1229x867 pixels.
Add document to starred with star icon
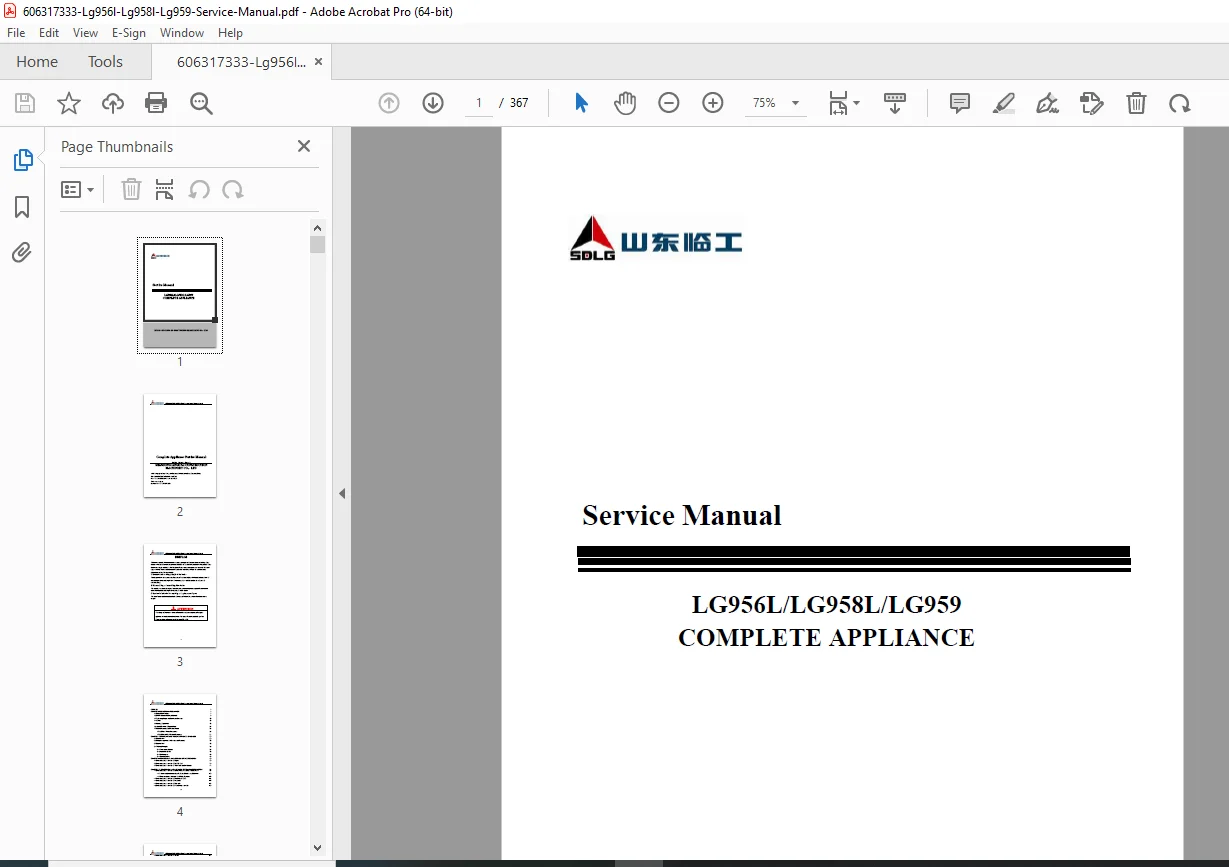pyautogui.click(x=69, y=103)
